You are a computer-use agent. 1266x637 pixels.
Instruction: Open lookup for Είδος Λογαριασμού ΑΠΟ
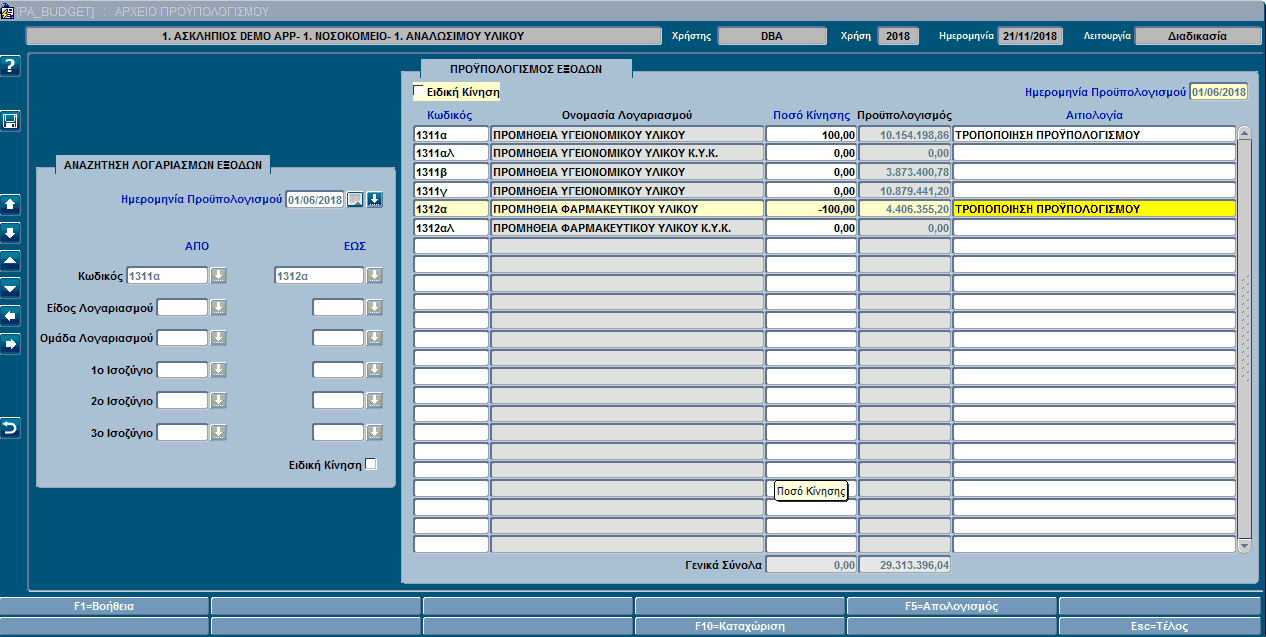coord(219,308)
